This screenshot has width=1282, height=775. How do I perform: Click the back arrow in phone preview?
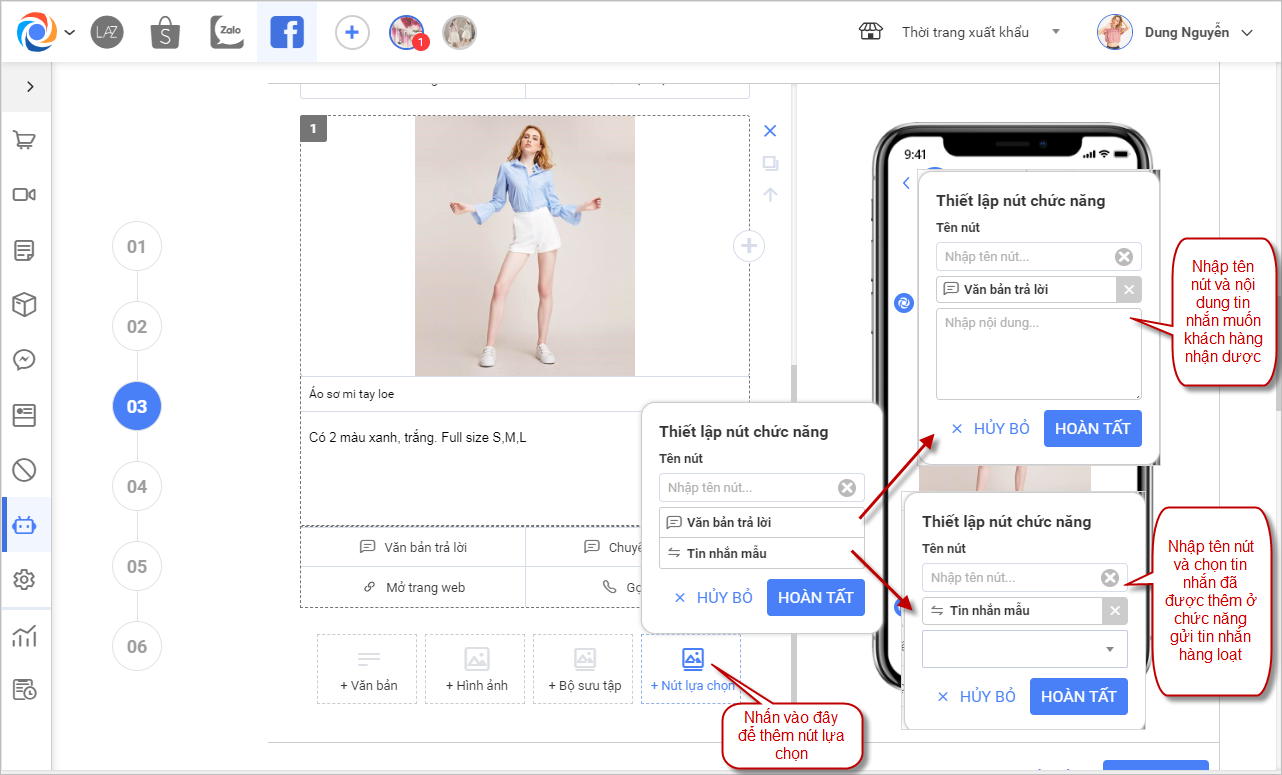click(906, 183)
